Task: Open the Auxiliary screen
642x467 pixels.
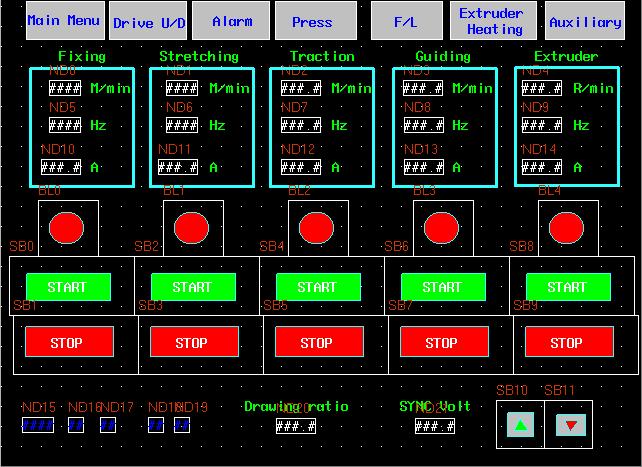Action: point(585,21)
